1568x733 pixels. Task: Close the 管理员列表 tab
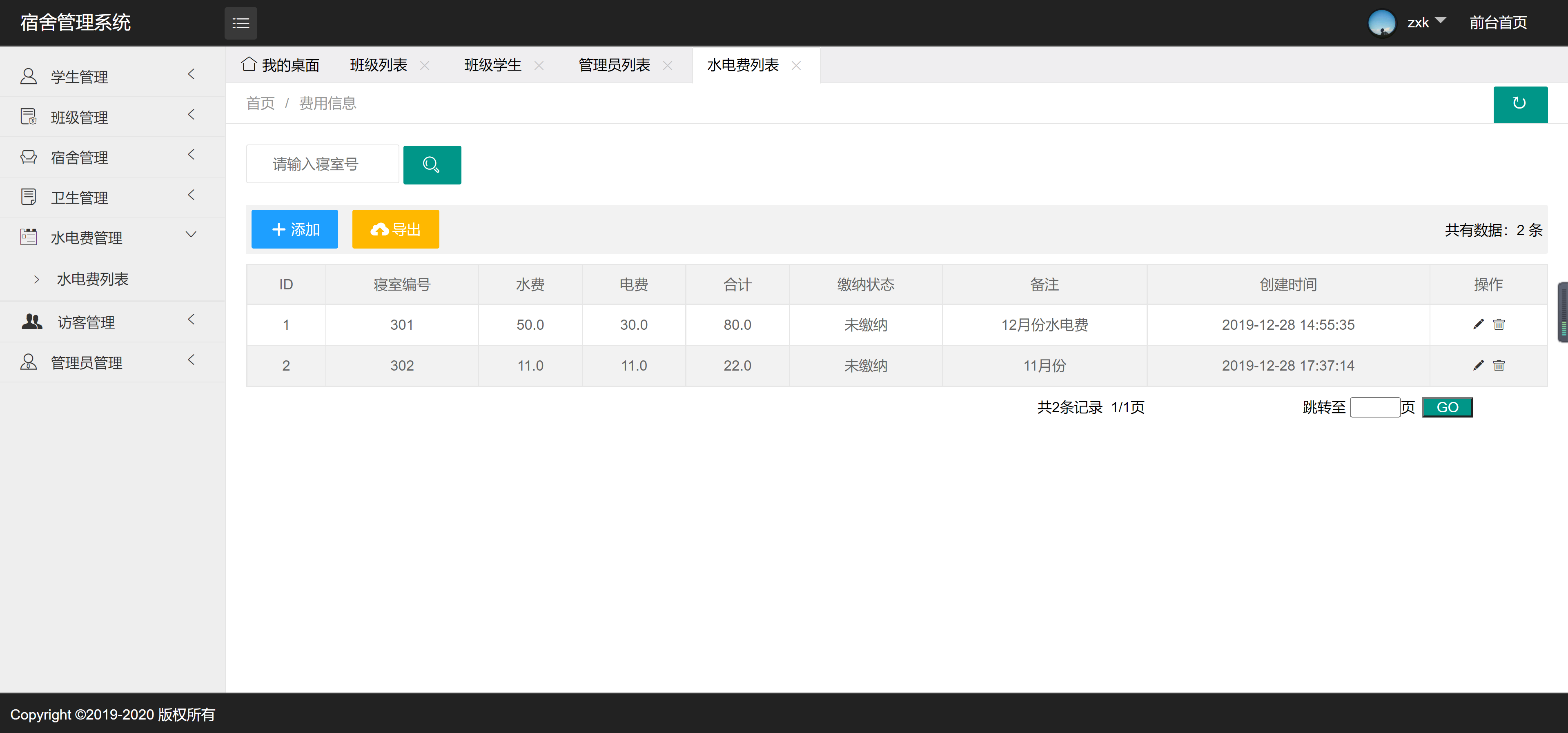click(668, 66)
